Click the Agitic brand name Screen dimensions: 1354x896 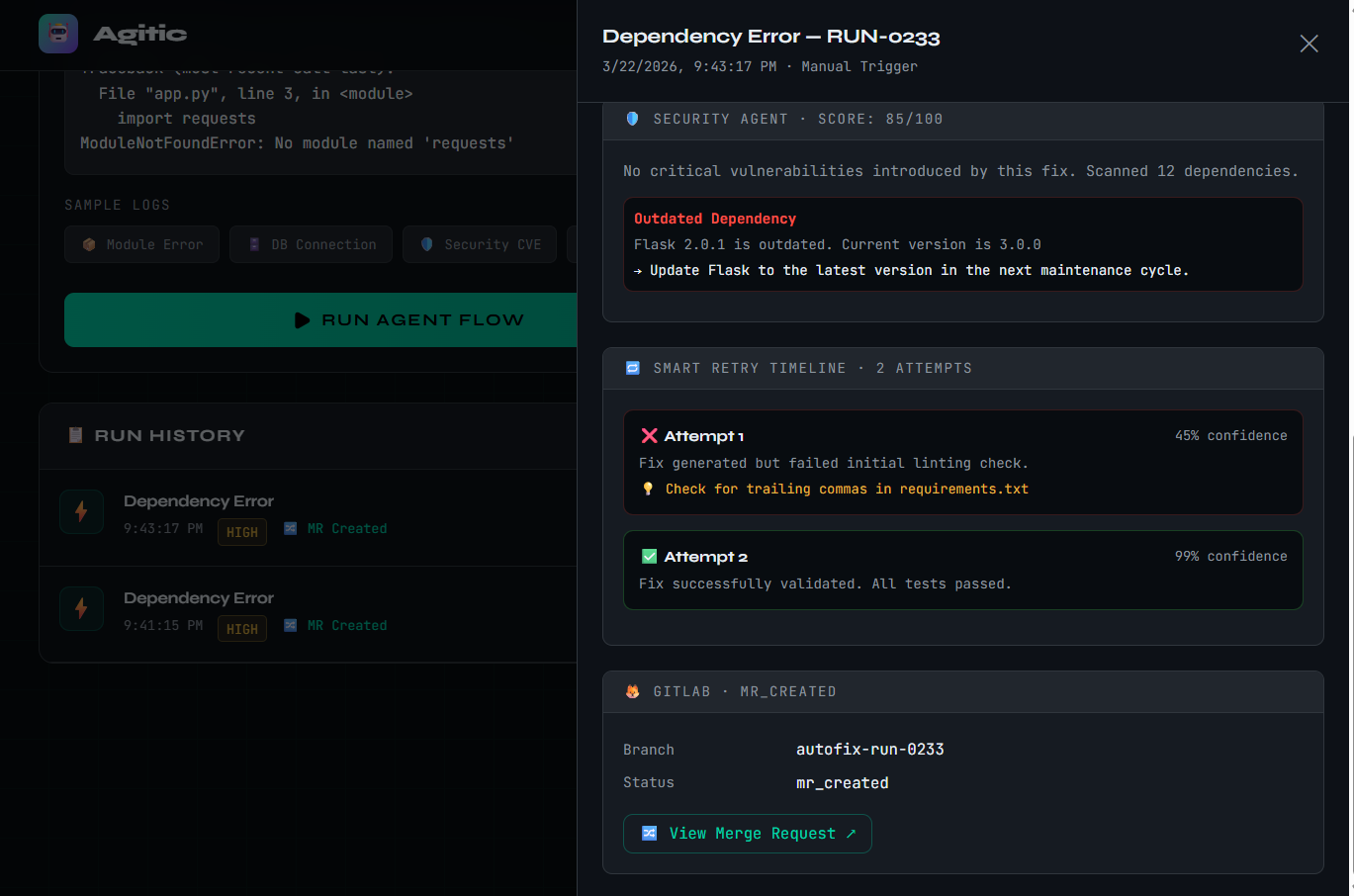pos(140,34)
